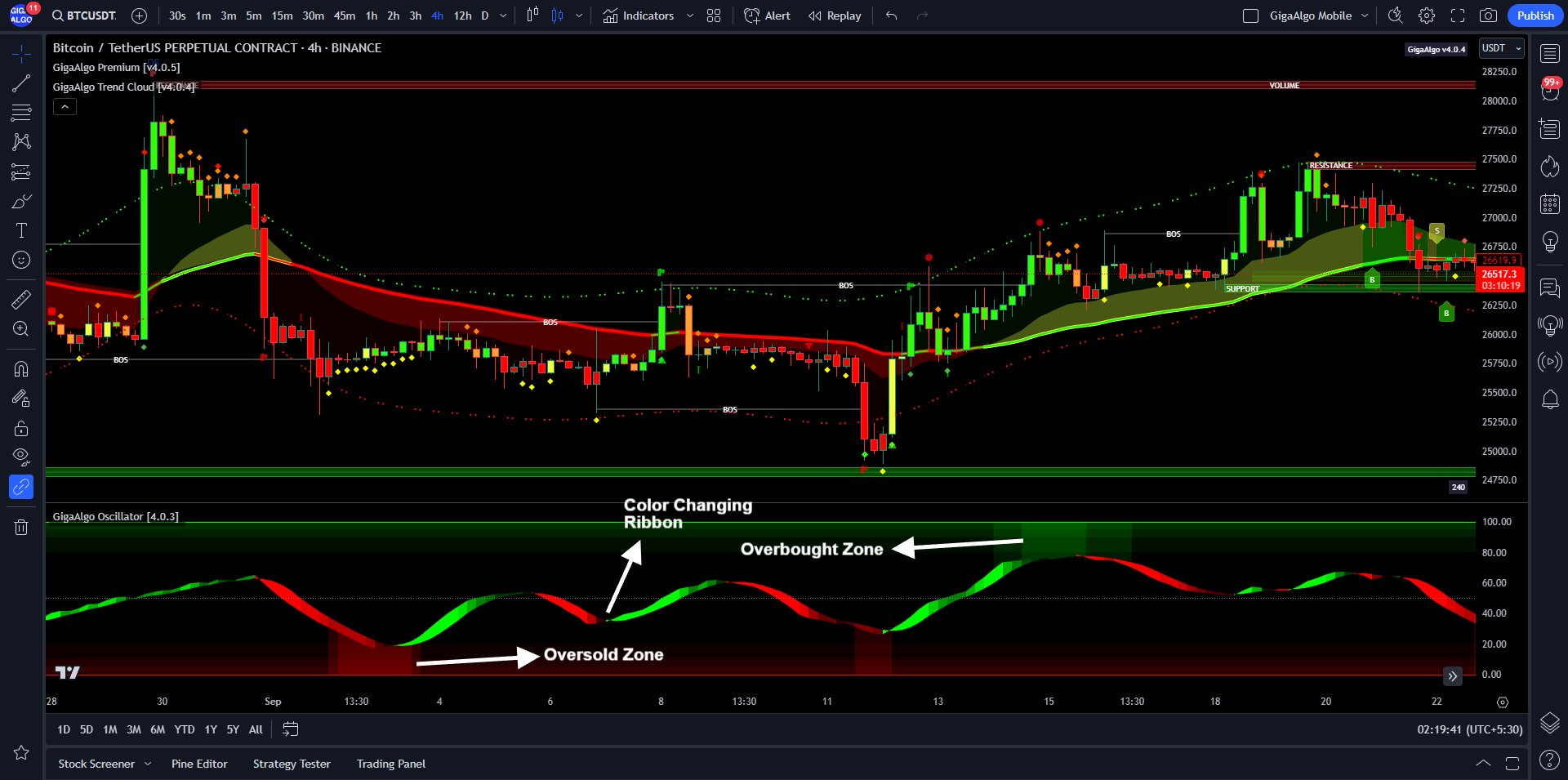Open the prediction and measurement tools
Image resolution: width=1568 pixels, height=780 pixels.
(21, 172)
